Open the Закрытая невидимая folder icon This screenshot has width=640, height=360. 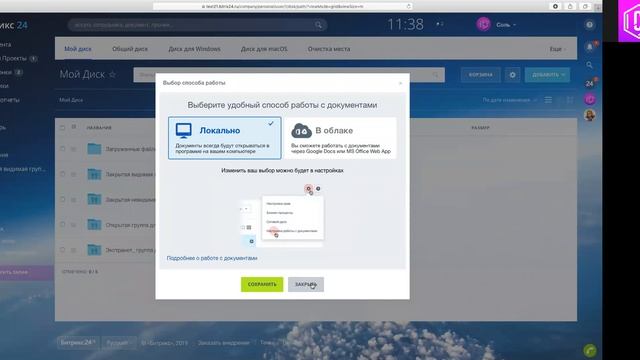click(x=94, y=199)
